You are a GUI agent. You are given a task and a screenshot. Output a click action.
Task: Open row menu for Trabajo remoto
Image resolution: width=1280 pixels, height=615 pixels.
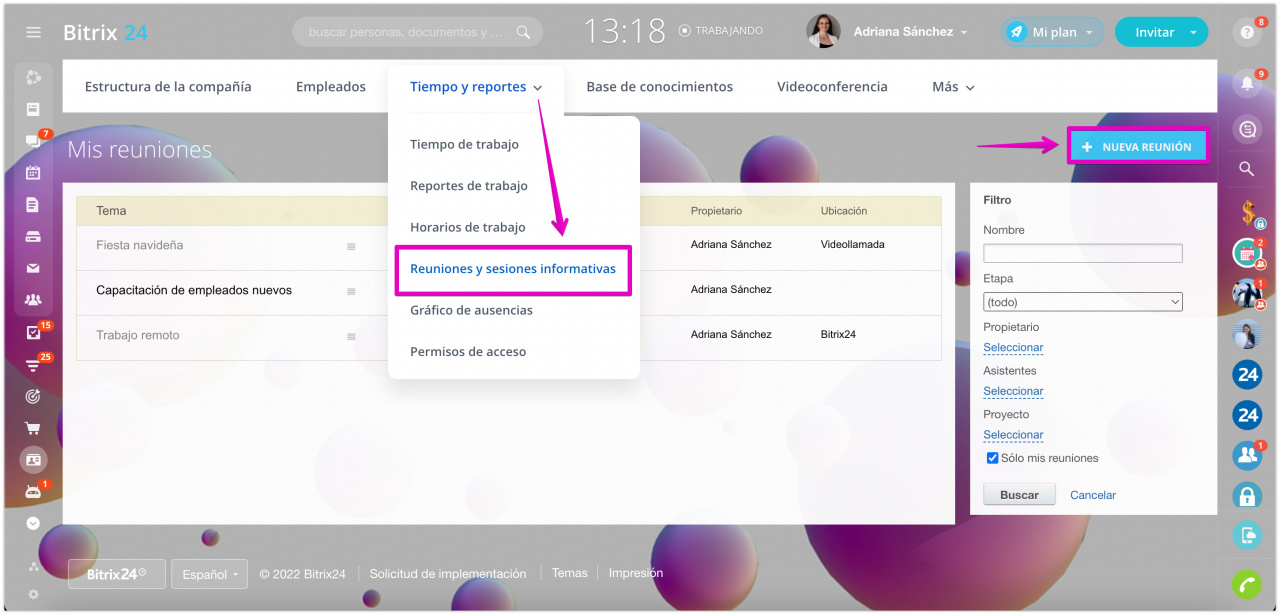[x=351, y=336]
